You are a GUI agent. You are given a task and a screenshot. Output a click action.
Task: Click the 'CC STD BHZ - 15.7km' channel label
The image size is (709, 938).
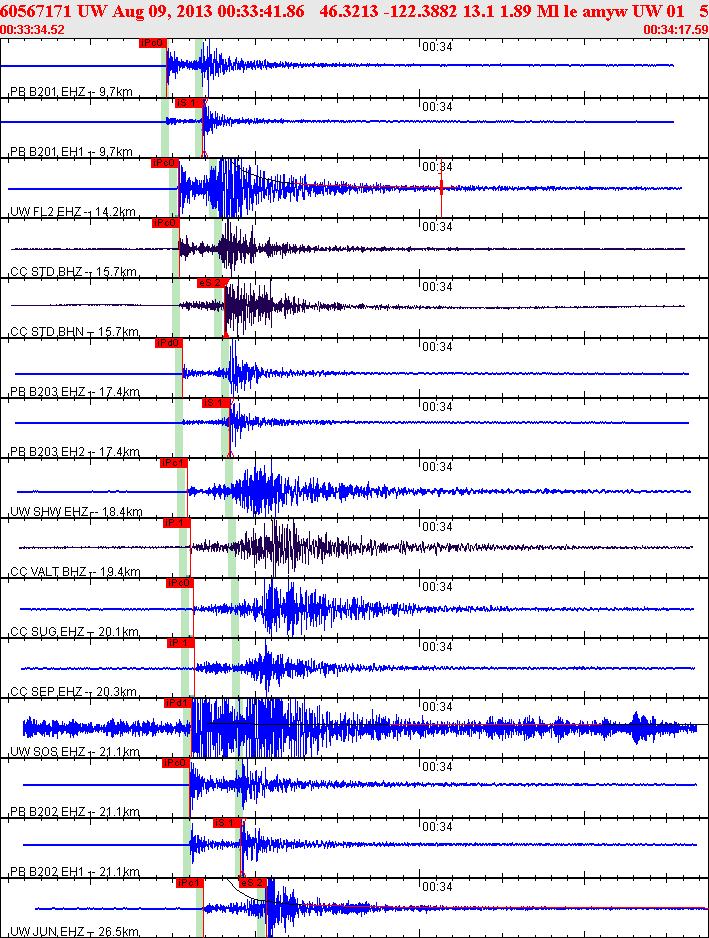[x=74, y=272]
